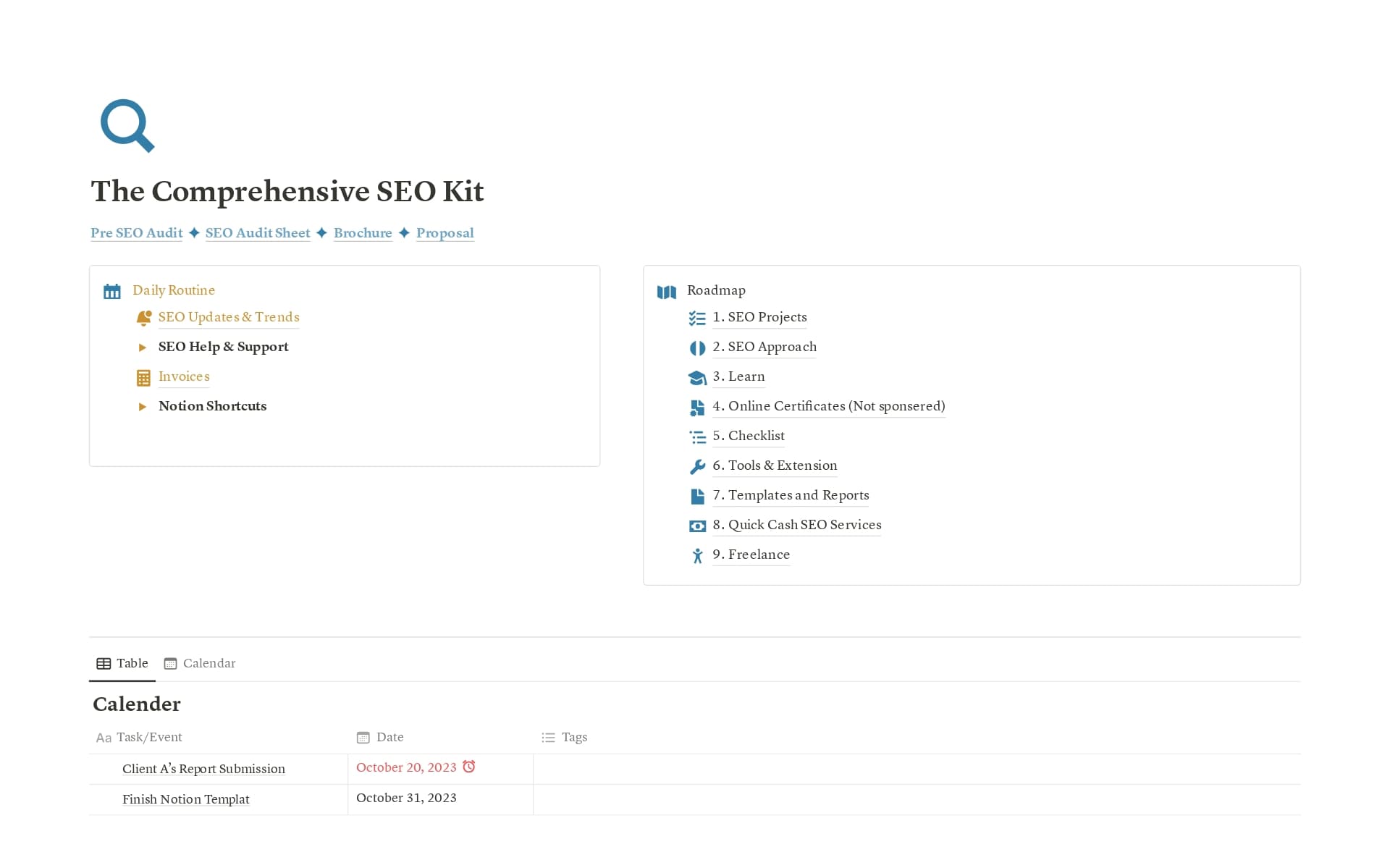Image resolution: width=1390 pixels, height=868 pixels.
Task: Open the Pre SEO Audit link
Action: point(136,233)
